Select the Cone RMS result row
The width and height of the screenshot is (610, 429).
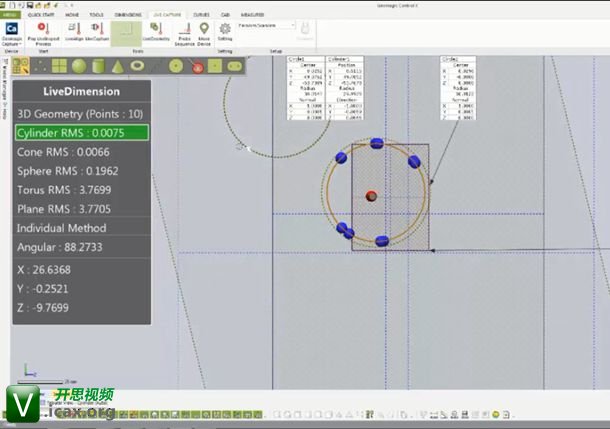point(82,152)
